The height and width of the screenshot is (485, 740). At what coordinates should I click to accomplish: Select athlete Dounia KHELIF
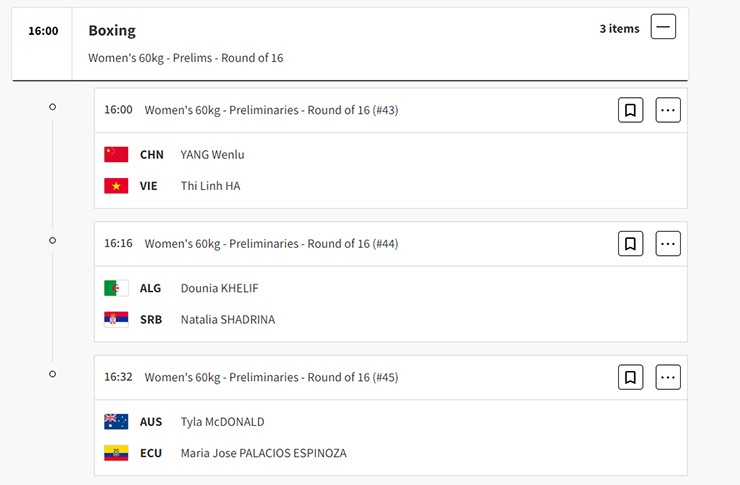coord(220,288)
